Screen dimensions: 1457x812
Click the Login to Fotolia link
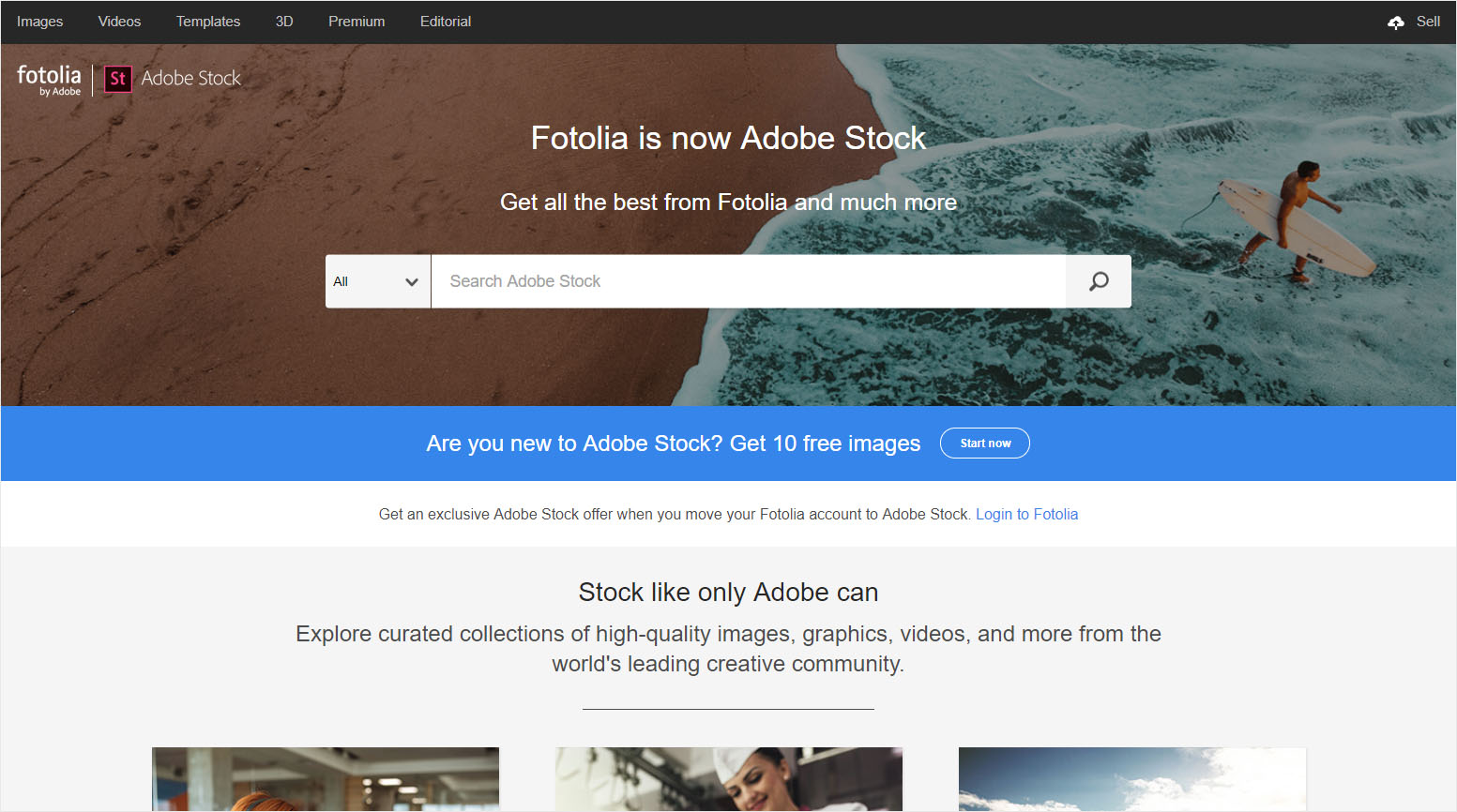(1026, 514)
